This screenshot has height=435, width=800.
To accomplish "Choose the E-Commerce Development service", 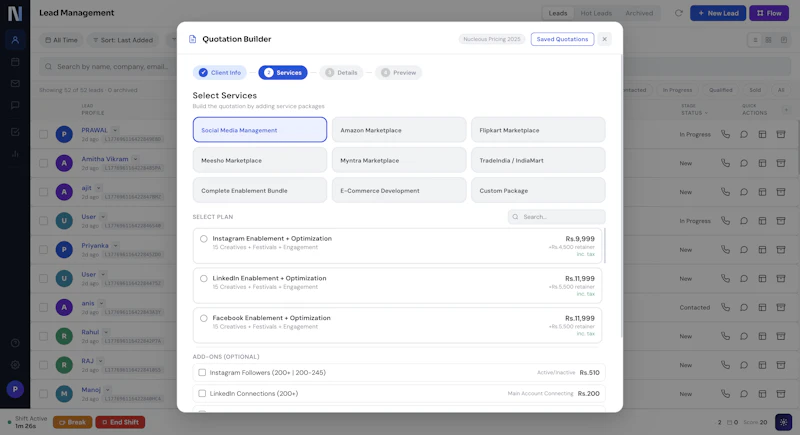I will tap(399, 190).
